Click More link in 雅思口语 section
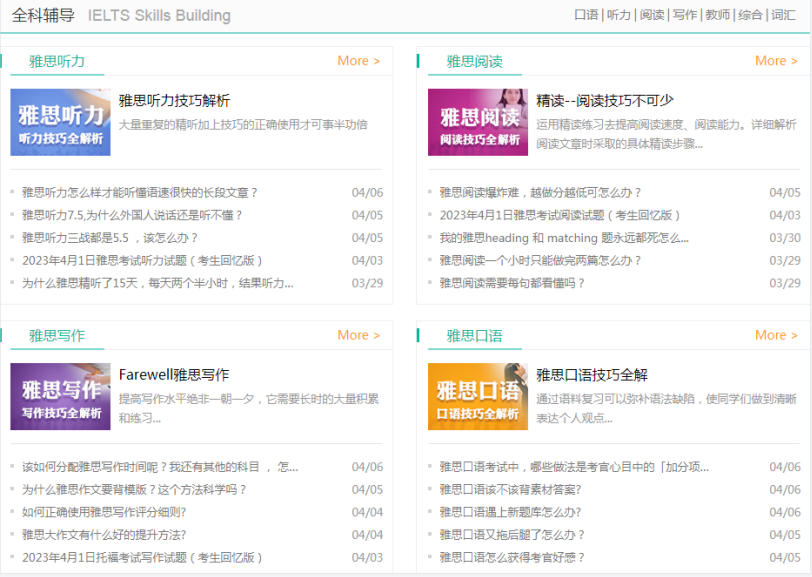Image resolution: width=812 pixels, height=577 pixels. point(776,335)
